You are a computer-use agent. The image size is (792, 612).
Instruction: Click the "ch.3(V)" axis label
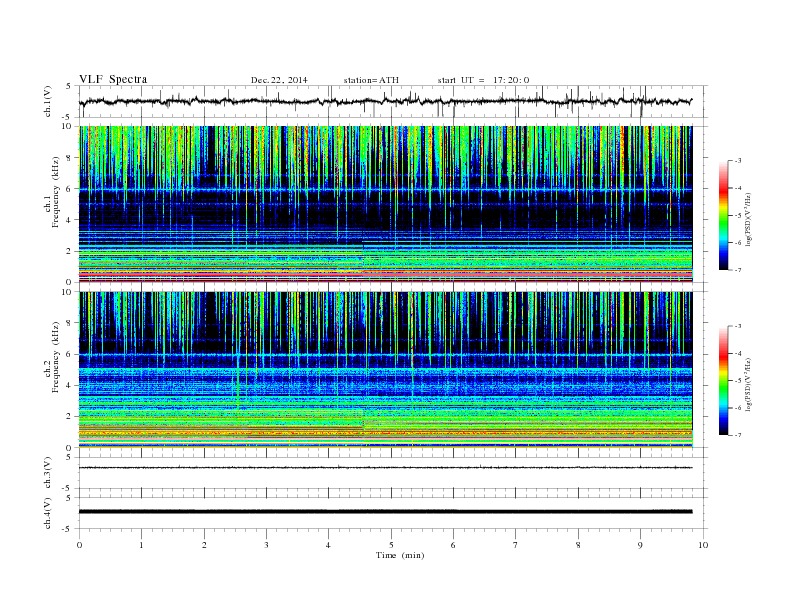48,473
